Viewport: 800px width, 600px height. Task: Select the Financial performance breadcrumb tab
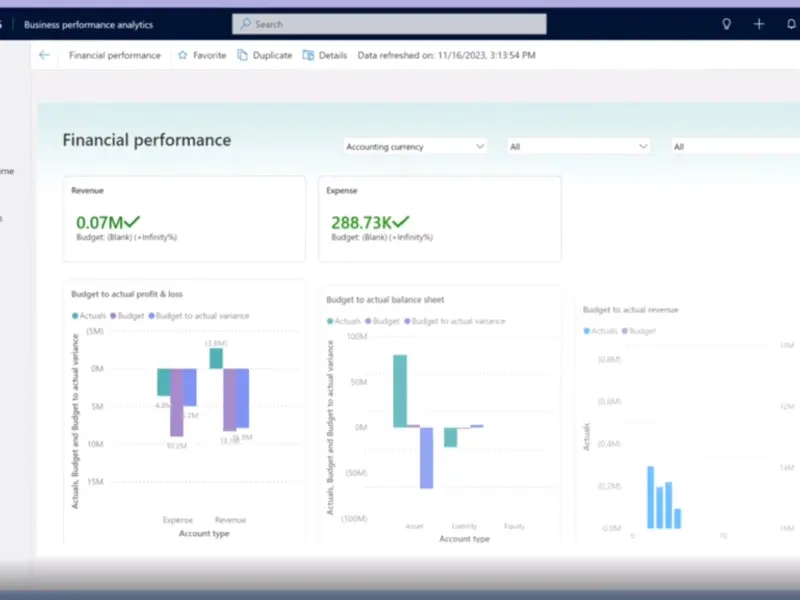coord(115,55)
